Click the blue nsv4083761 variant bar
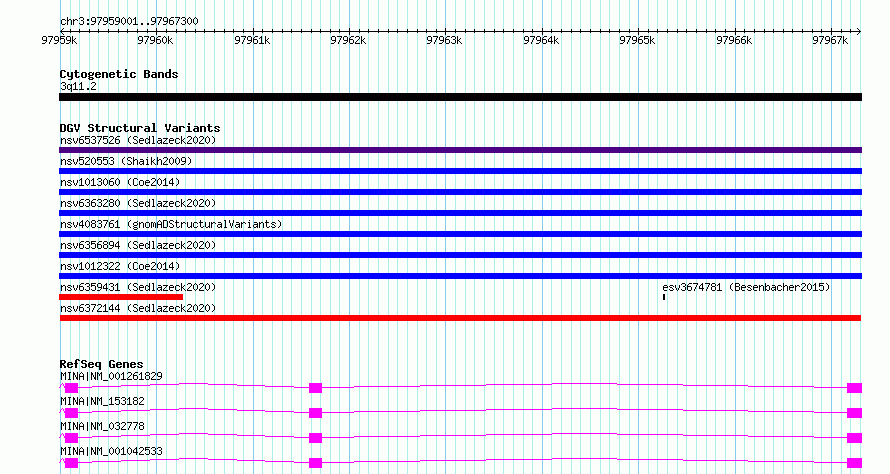This screenshot has height=474, width=890. coord(460,234)
